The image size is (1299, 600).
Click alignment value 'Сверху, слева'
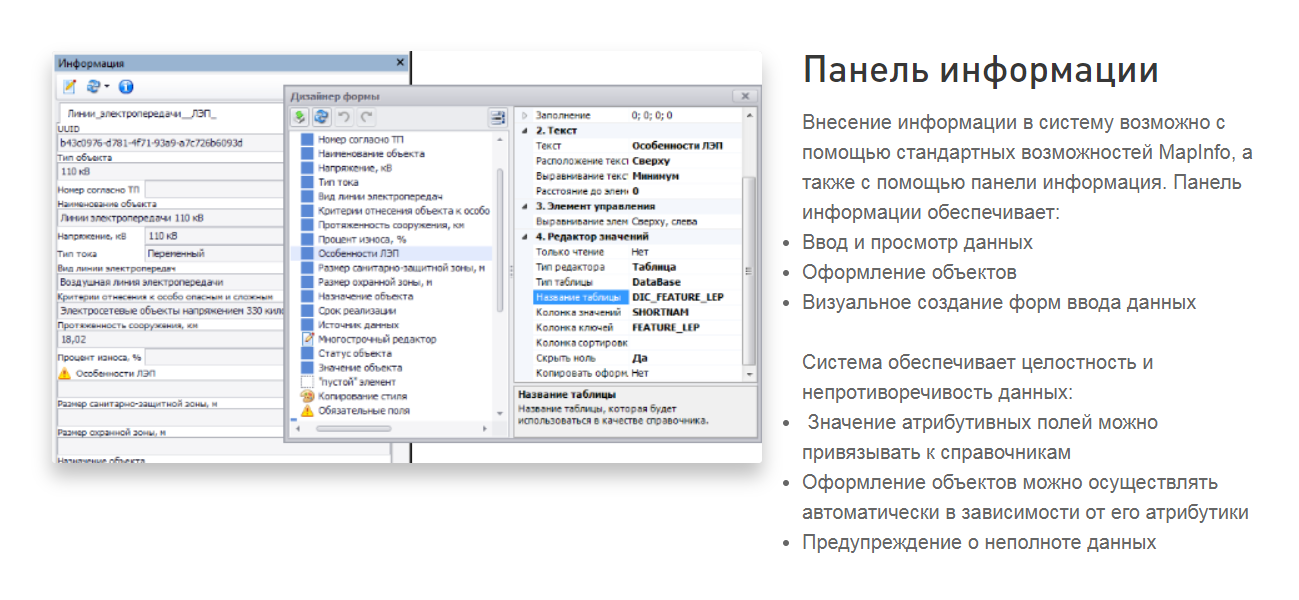[665, 221]
